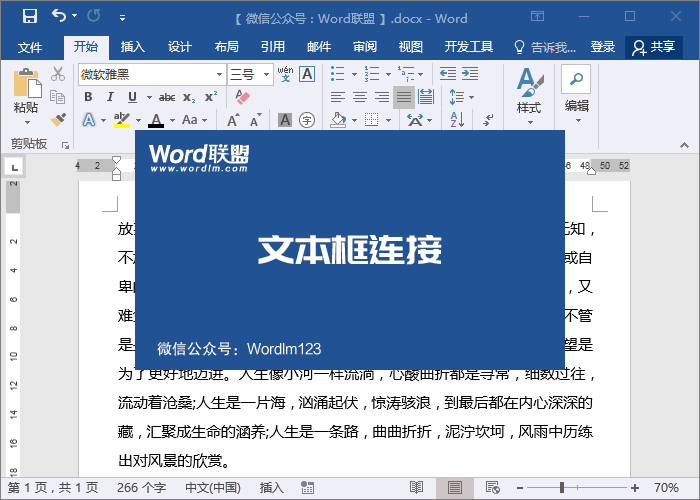The width and height of the screenshot is (700, 500).
Task: Open the font color dropdown arrow
Action: point(172,120)
